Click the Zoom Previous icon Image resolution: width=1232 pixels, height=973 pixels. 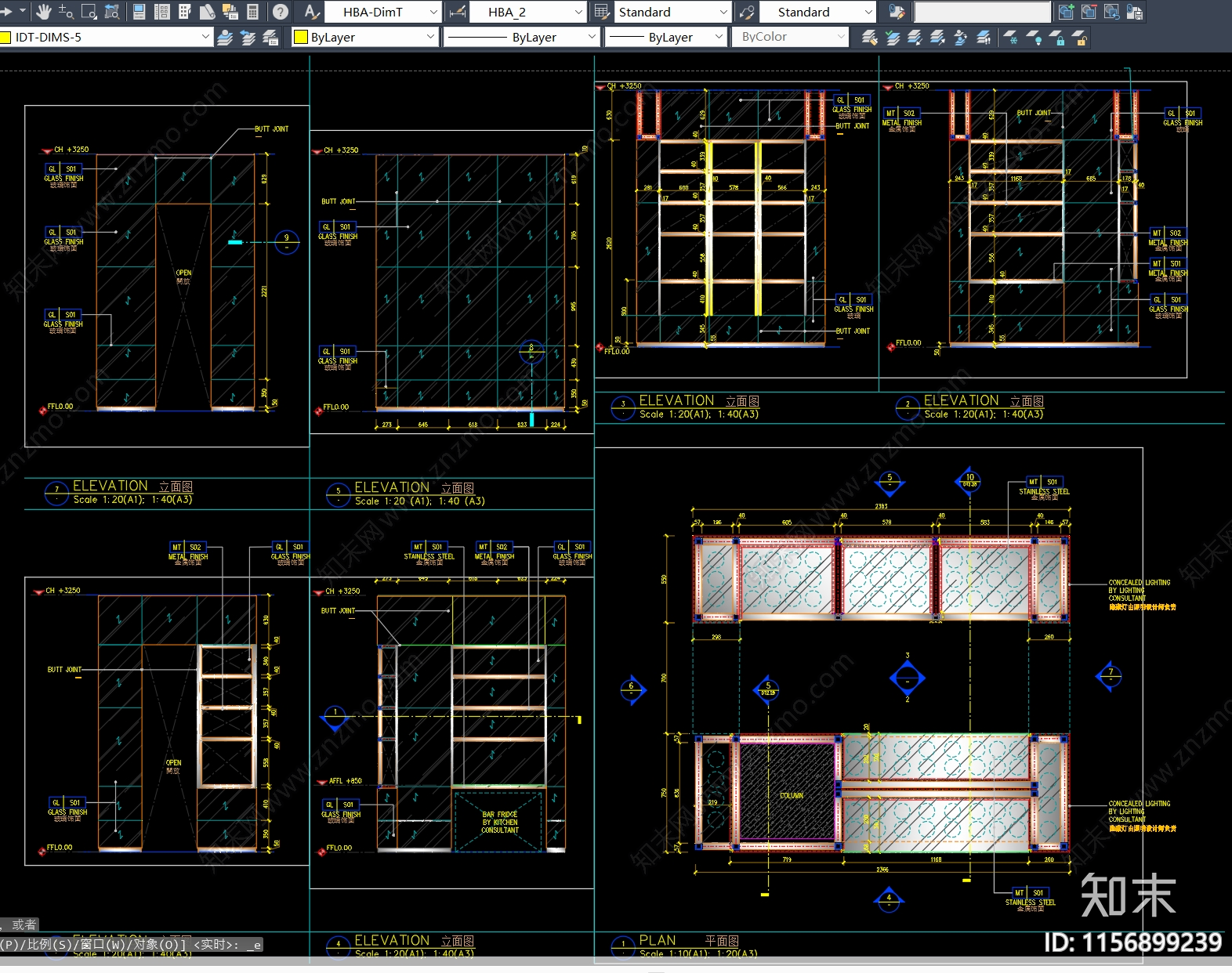pyautogui.click(x=112, y=12)
